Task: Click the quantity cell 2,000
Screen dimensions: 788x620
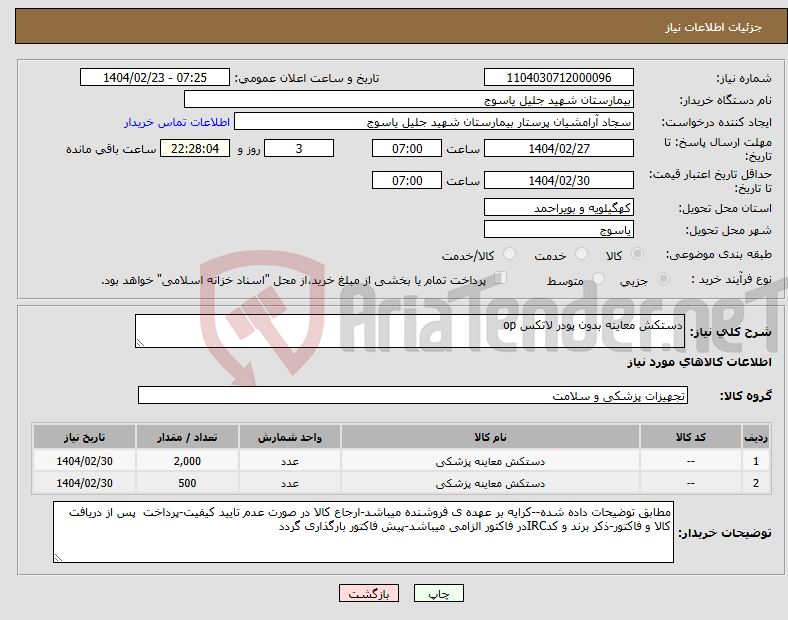Action: pyautogui.click(x=187, y=461)
